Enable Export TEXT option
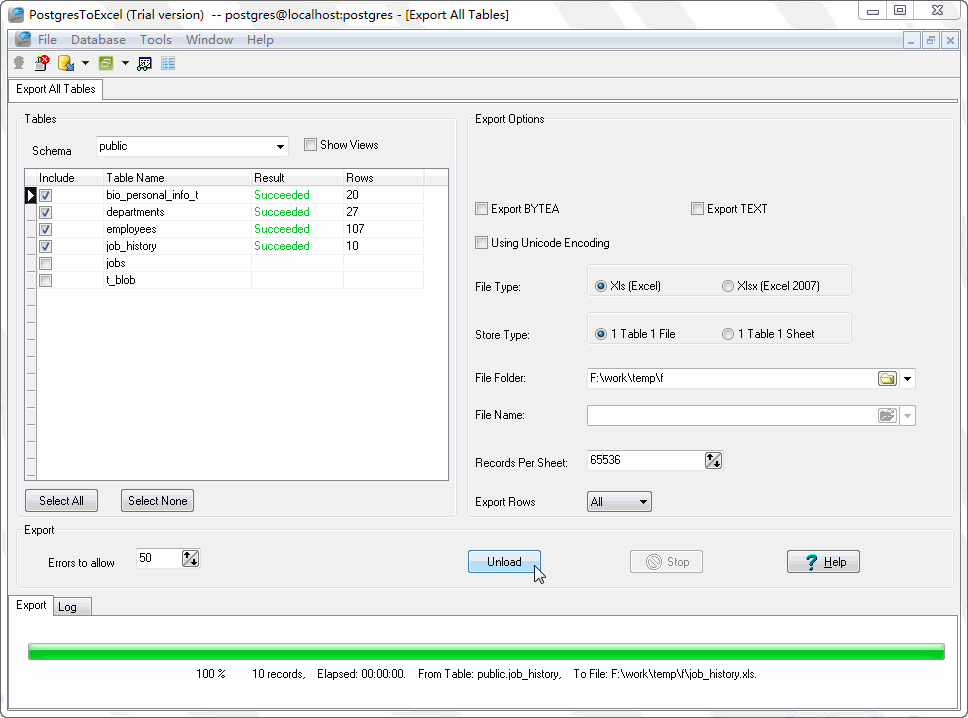The width and height of the screenshot is (968, 718). pyautogui.click(x=698, y=209)
